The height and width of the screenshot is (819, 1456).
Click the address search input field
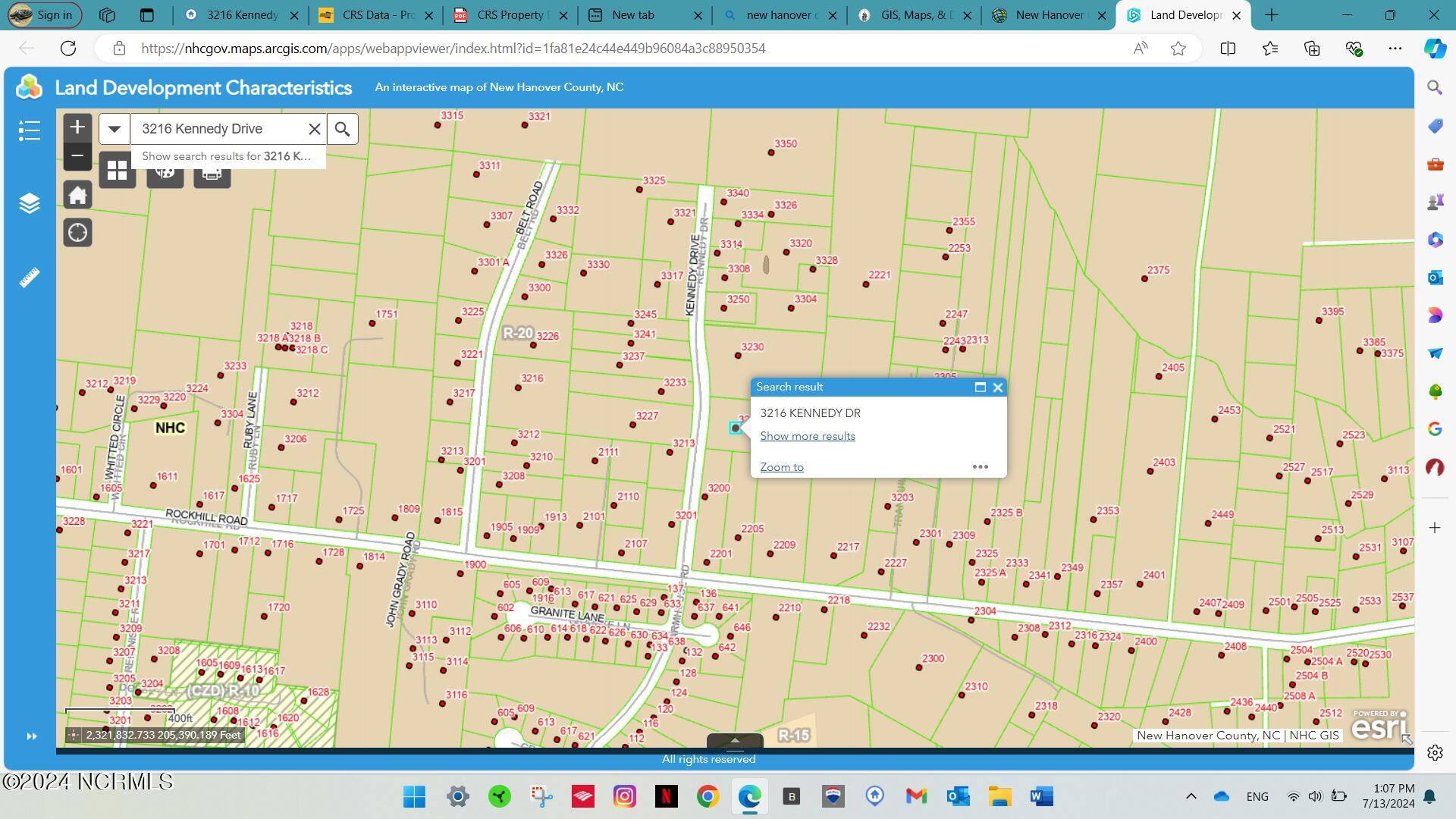pyautogui.click(x=218, y=129)
